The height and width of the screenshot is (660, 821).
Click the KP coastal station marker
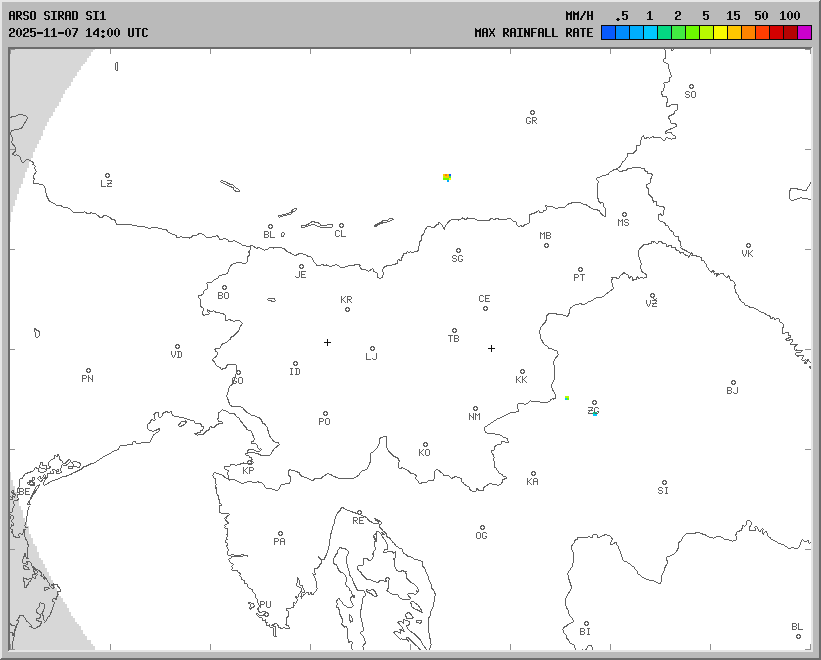(250, 463)
